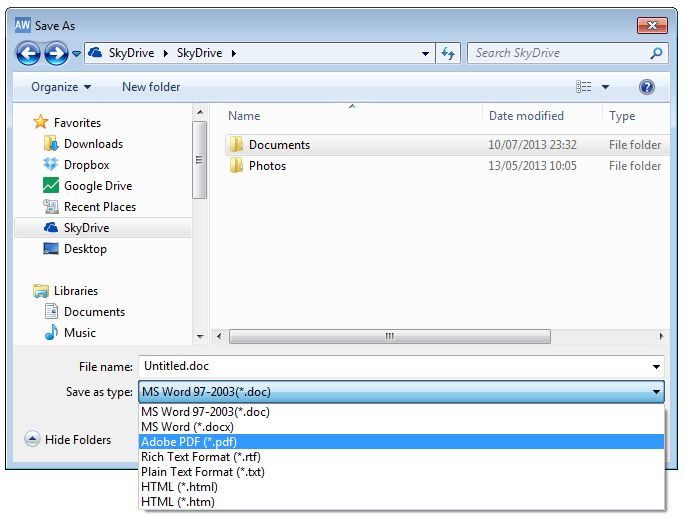Open Recent Places in sidebar

99,207
